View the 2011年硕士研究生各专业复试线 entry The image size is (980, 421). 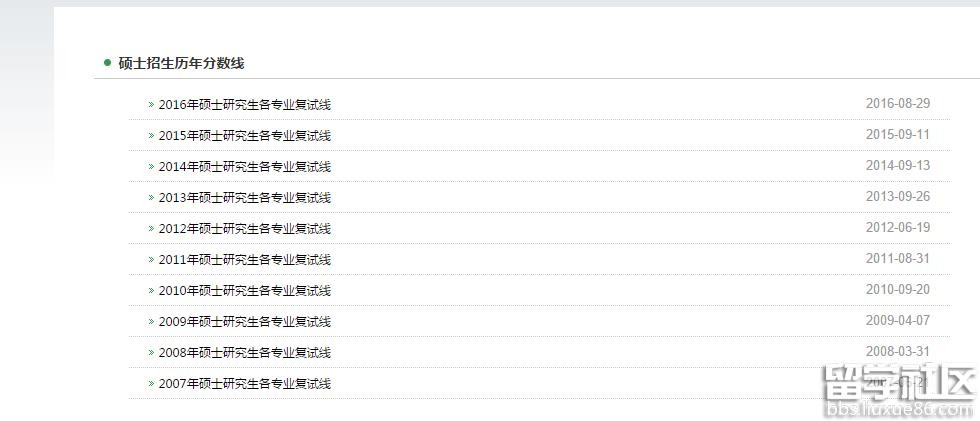(x=244, y=259)
